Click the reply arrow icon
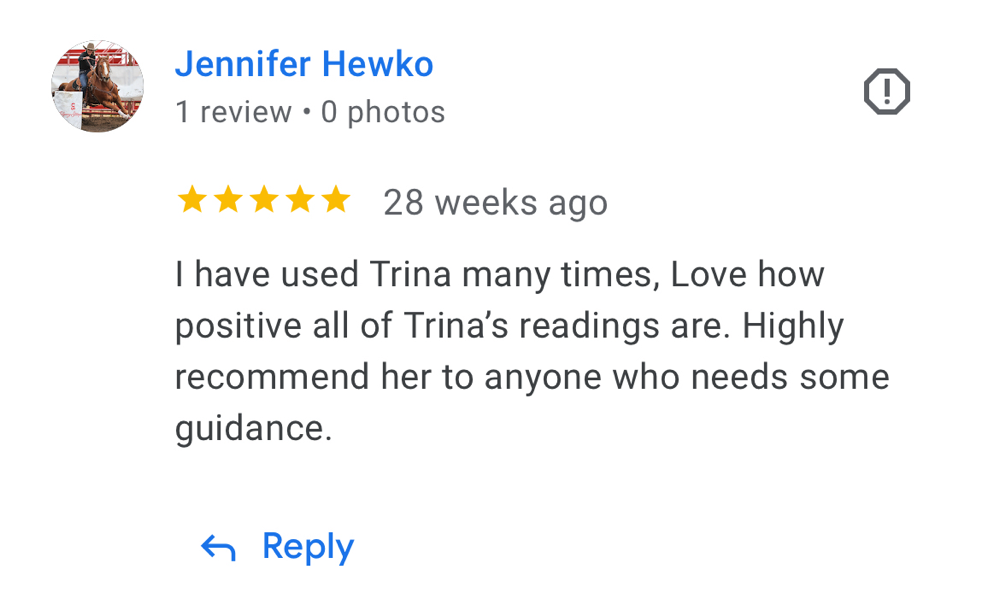The image size is (1000, 611). (x=218, y=547)
